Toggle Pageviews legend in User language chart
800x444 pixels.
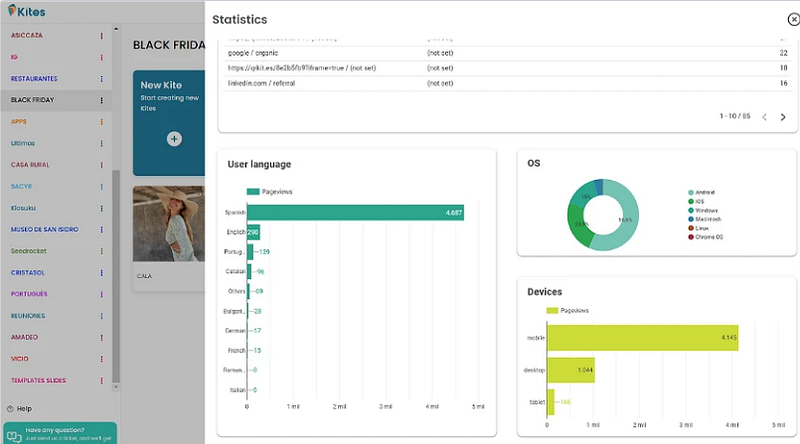269,192
